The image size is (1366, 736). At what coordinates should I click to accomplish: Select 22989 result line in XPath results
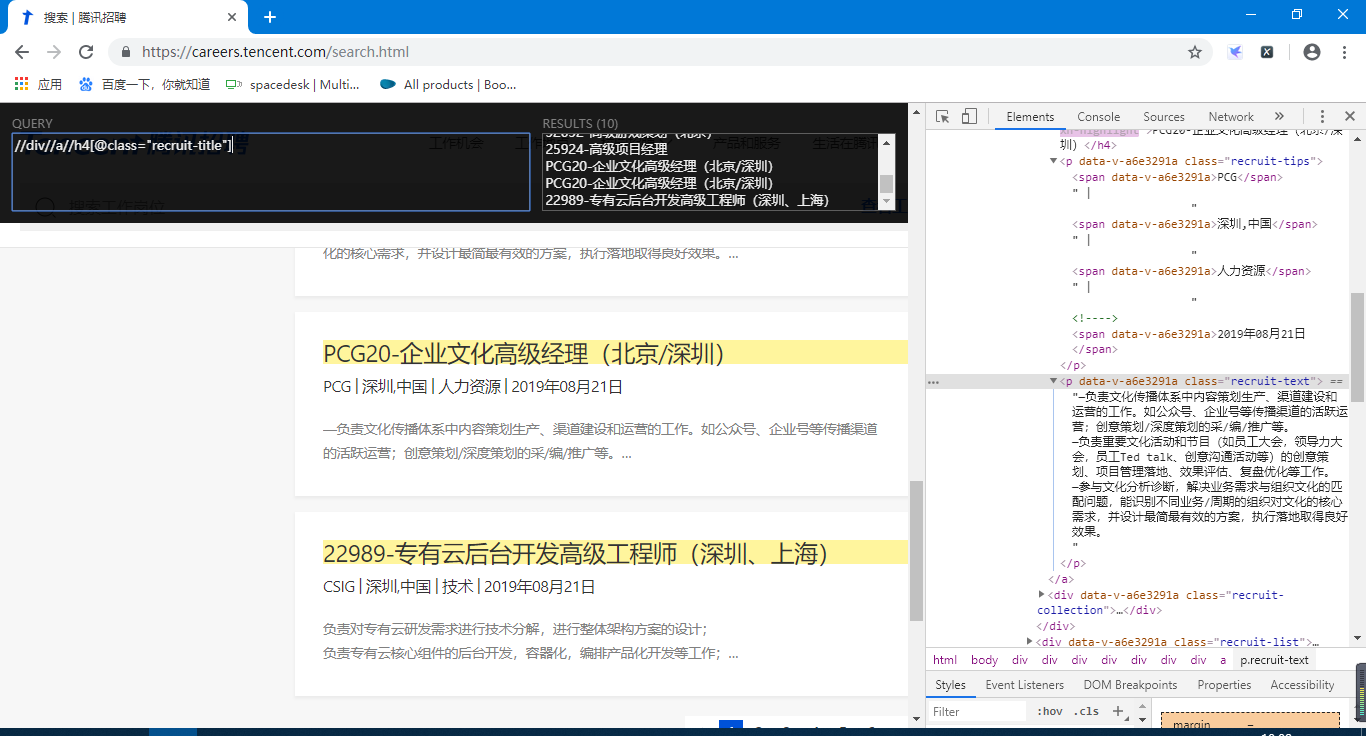pyautogui.click(x=687, y=200)
